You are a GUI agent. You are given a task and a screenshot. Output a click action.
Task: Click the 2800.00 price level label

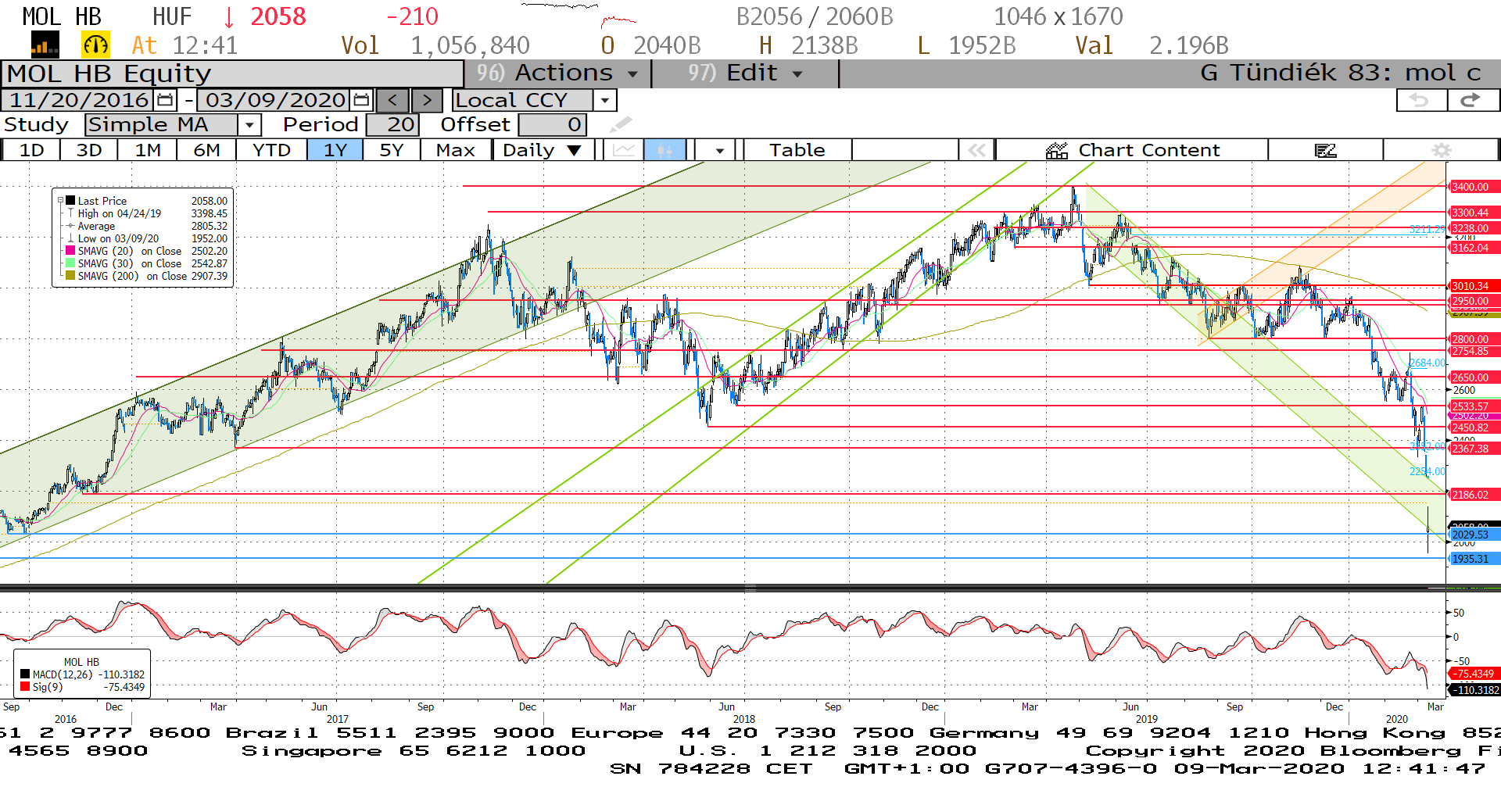point(1473,339)
